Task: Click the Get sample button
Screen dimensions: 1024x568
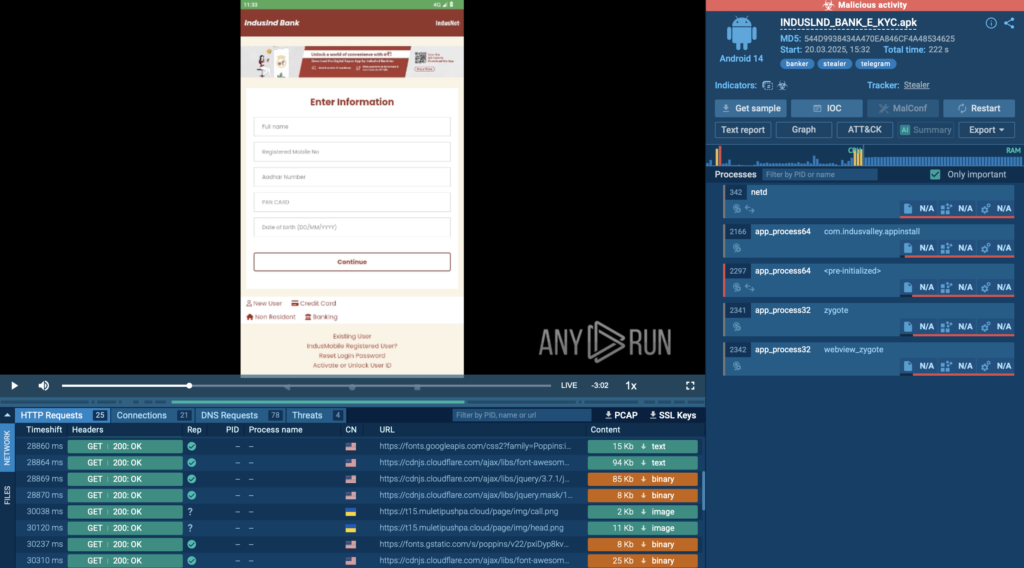Action: 750,108
